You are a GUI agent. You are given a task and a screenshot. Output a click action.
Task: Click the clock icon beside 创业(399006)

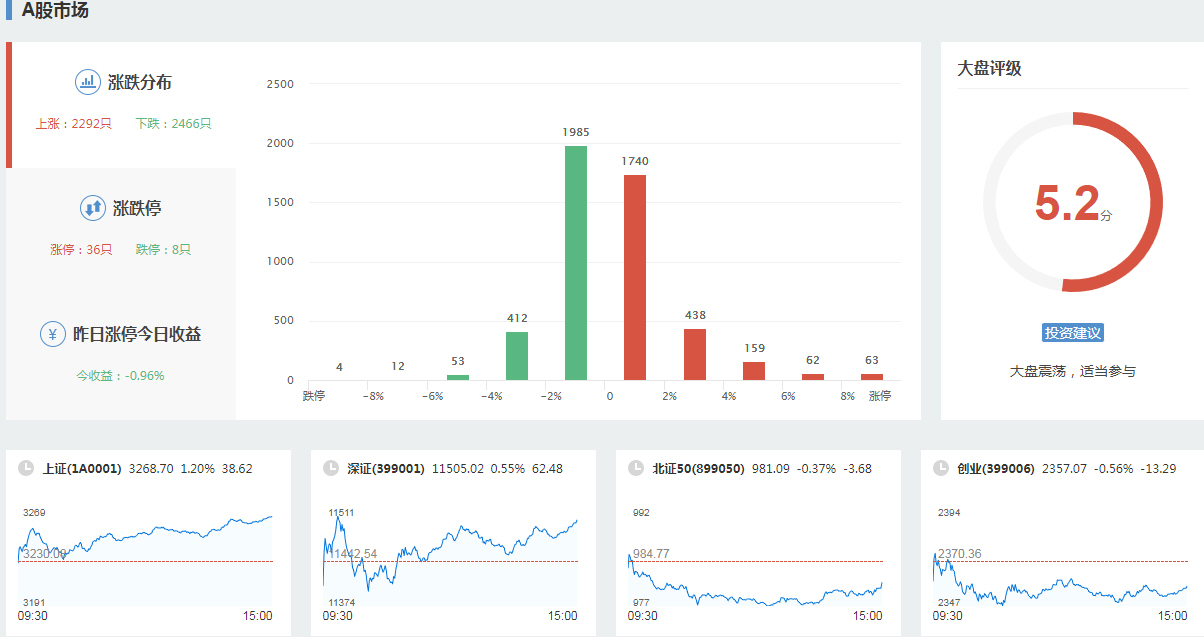[x=941, y=468]
